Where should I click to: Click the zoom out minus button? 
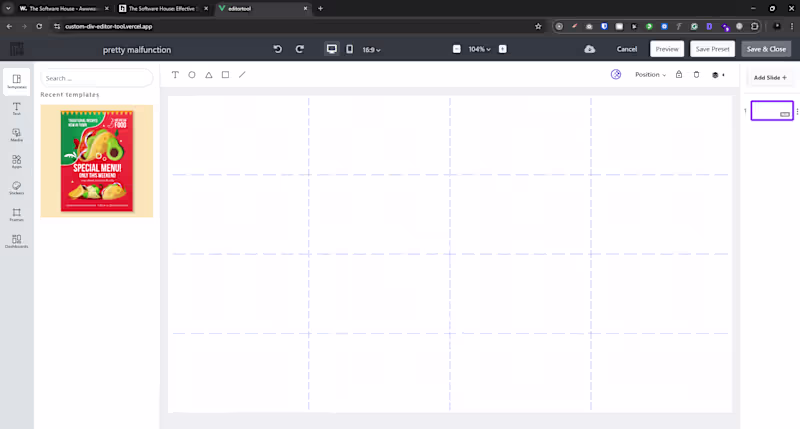coord(457,49)
